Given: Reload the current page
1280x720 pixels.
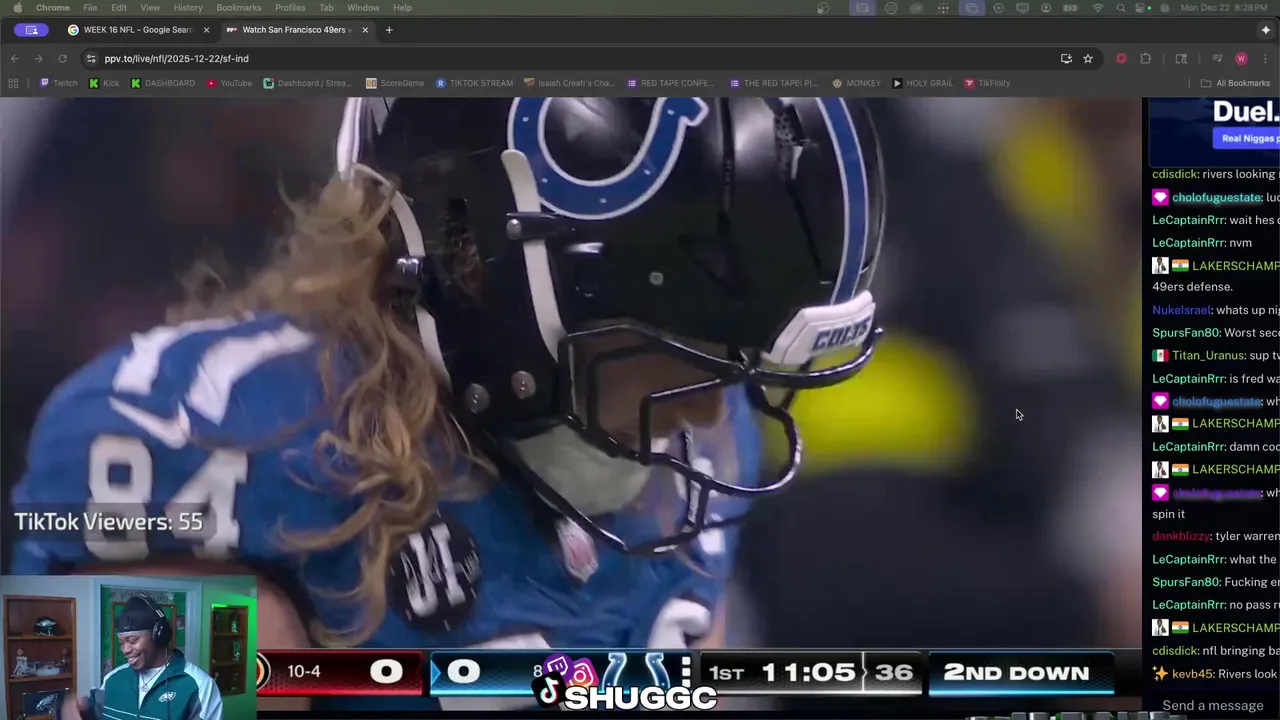Looking at the screenshot, I should click(x=62, y=58).
